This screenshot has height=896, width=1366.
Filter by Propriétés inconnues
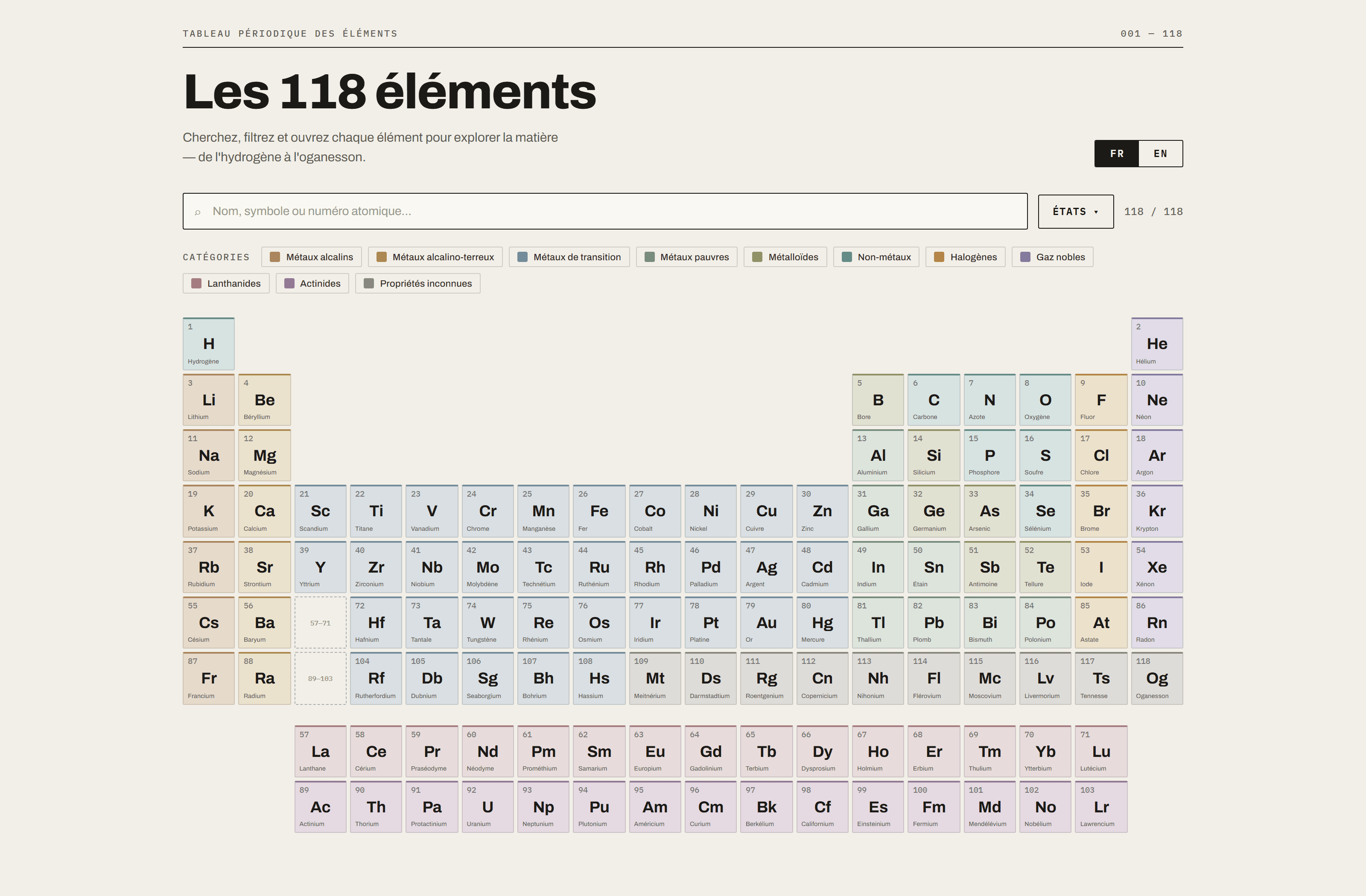[418, 283]
